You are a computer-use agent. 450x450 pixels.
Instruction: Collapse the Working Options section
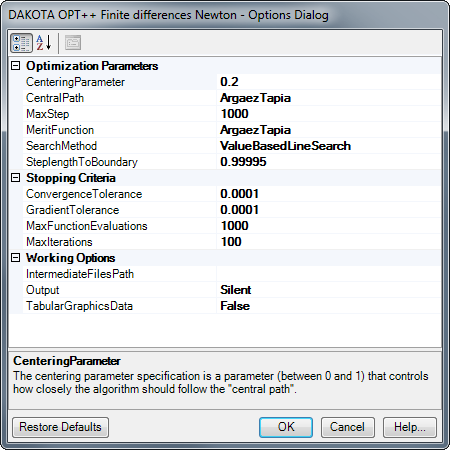15,258
